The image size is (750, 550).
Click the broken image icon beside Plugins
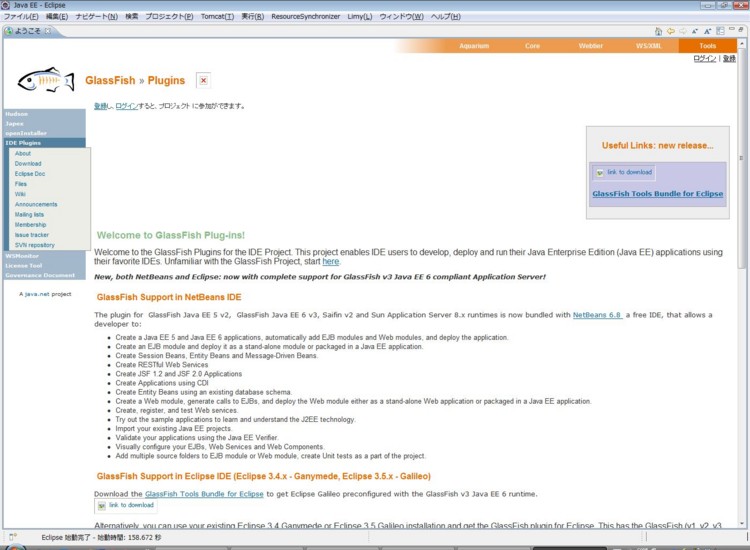click(x=203, y=80)
